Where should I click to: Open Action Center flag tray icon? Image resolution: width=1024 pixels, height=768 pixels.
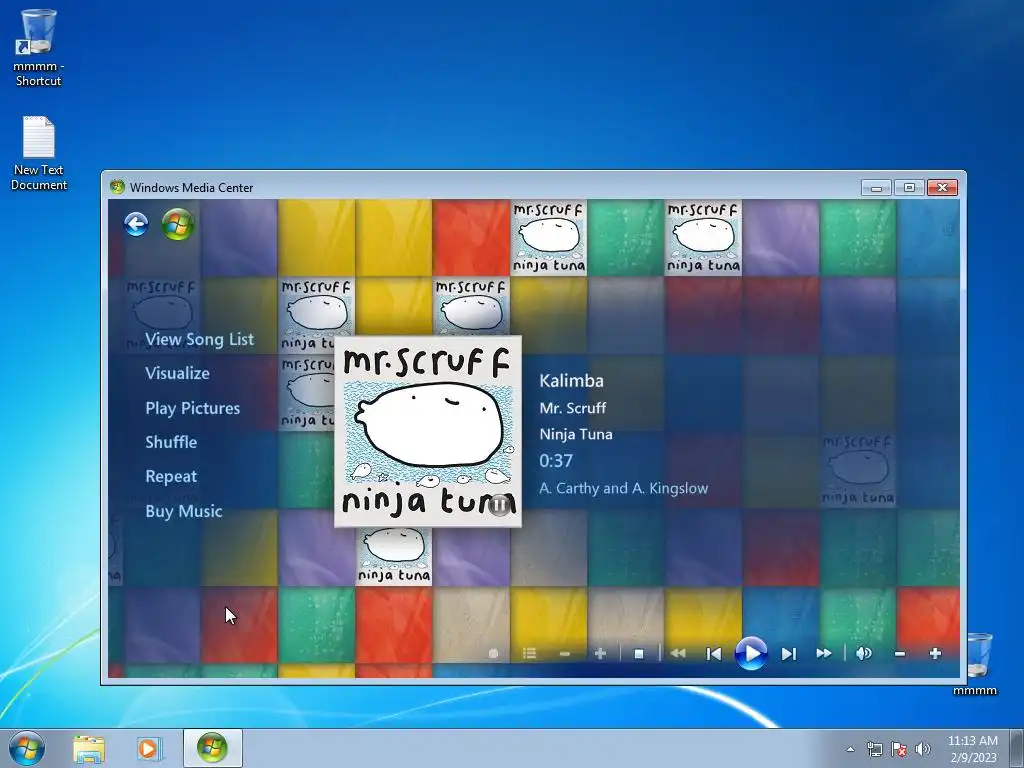click(x=899, y=749)
